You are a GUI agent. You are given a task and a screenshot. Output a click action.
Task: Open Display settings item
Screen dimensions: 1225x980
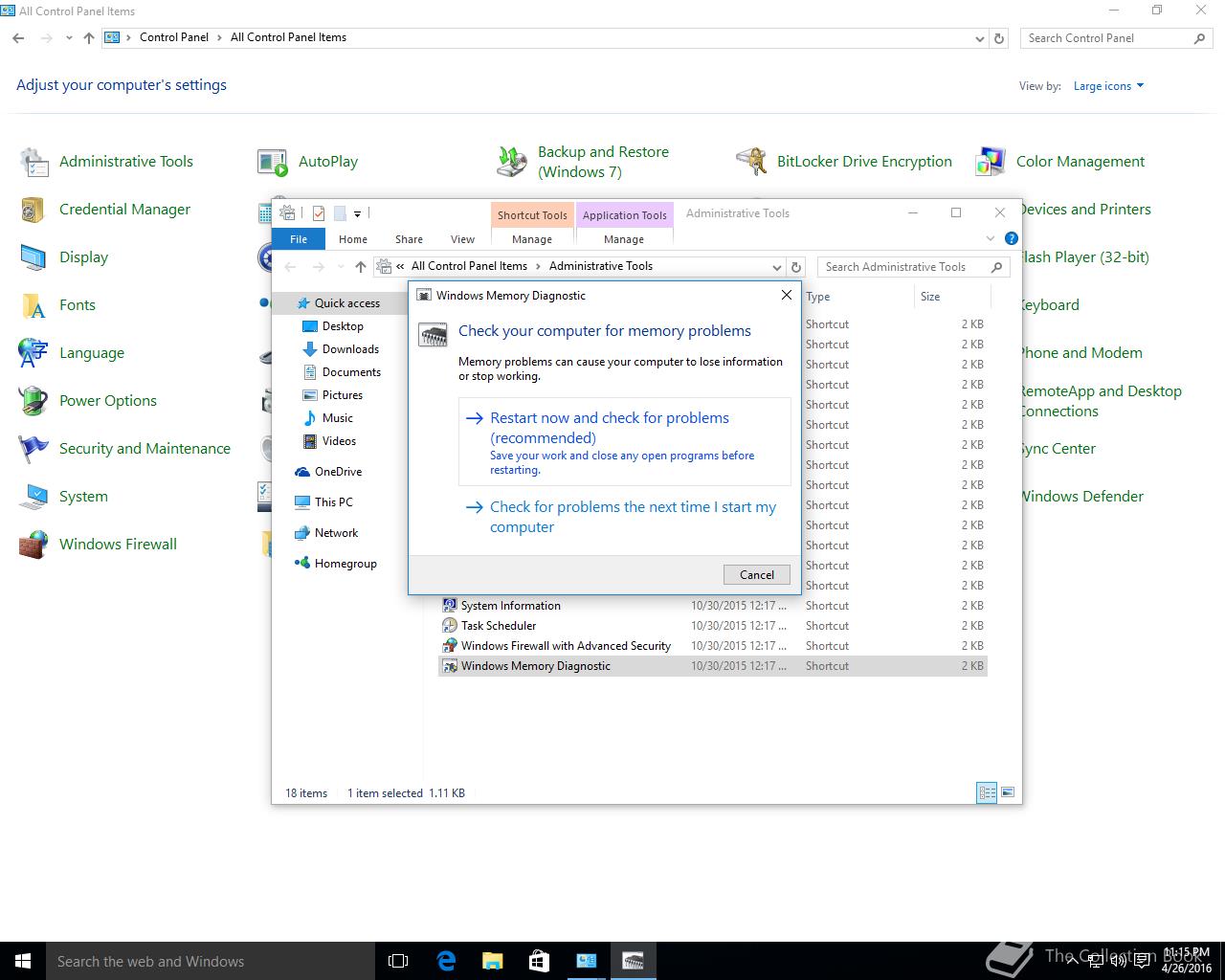pos(64,257)
